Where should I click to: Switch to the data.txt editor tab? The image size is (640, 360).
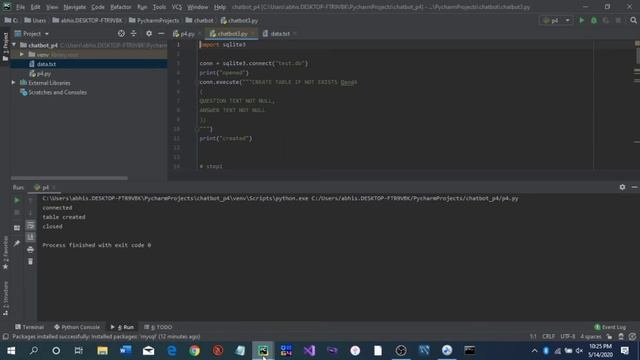click(280, 33)
